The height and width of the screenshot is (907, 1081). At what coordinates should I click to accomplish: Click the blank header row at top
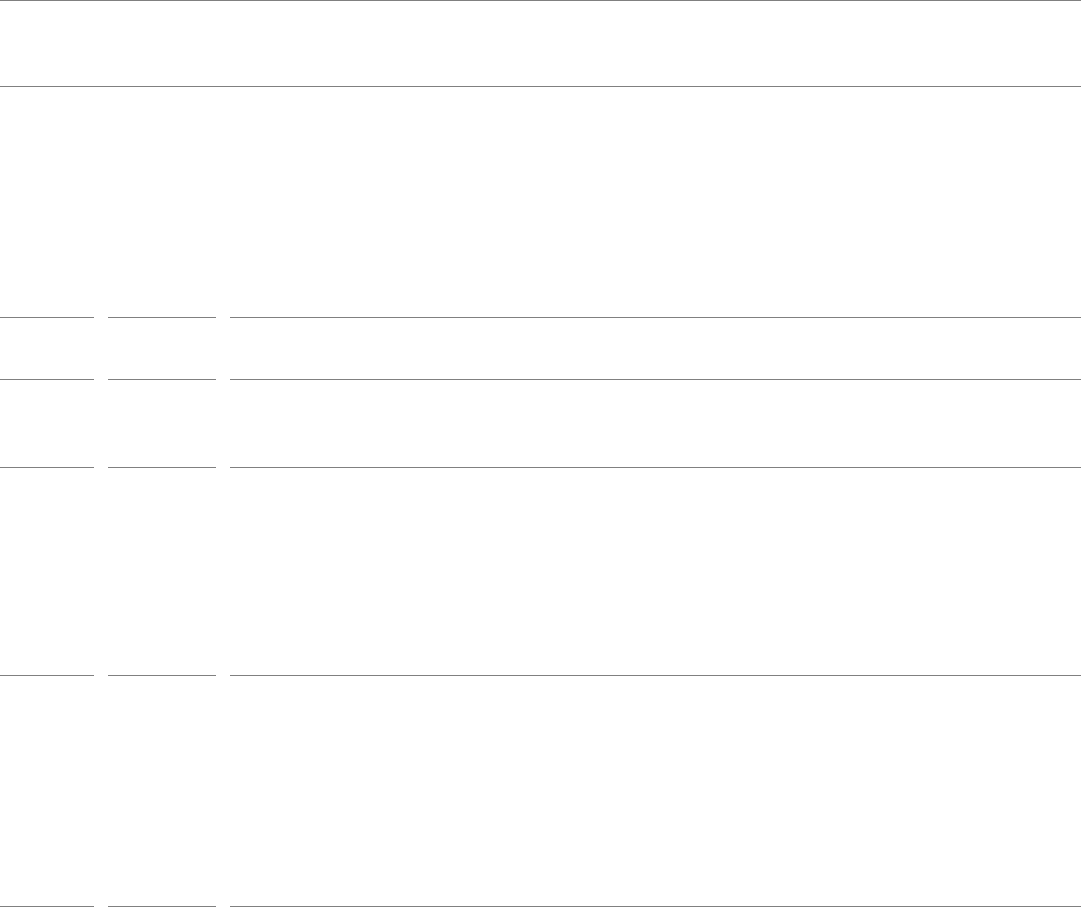540,43
